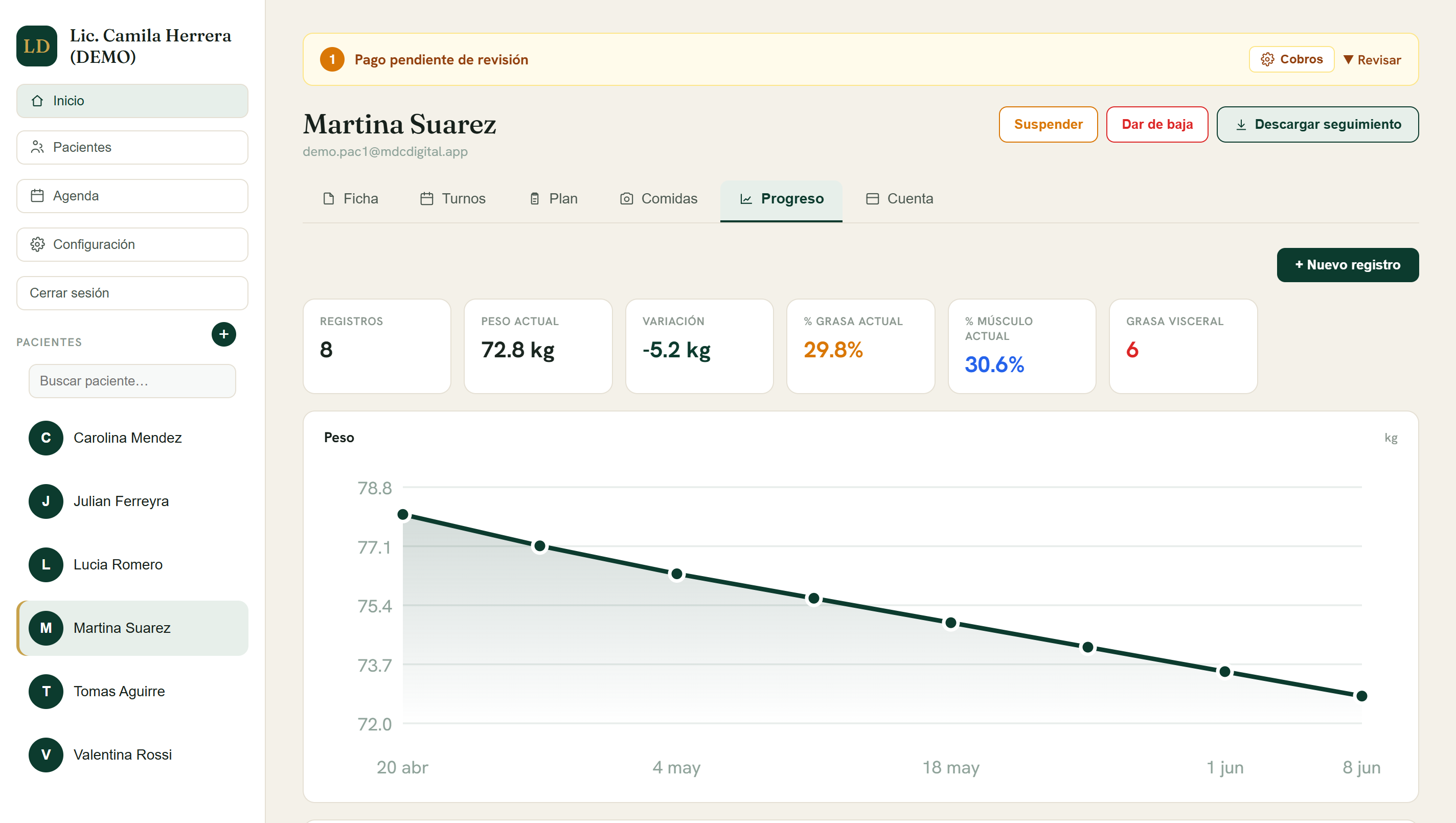This screenshot has height=823, width=1456.
Task: Click the LD logo badge
Action: click(37, 46)
